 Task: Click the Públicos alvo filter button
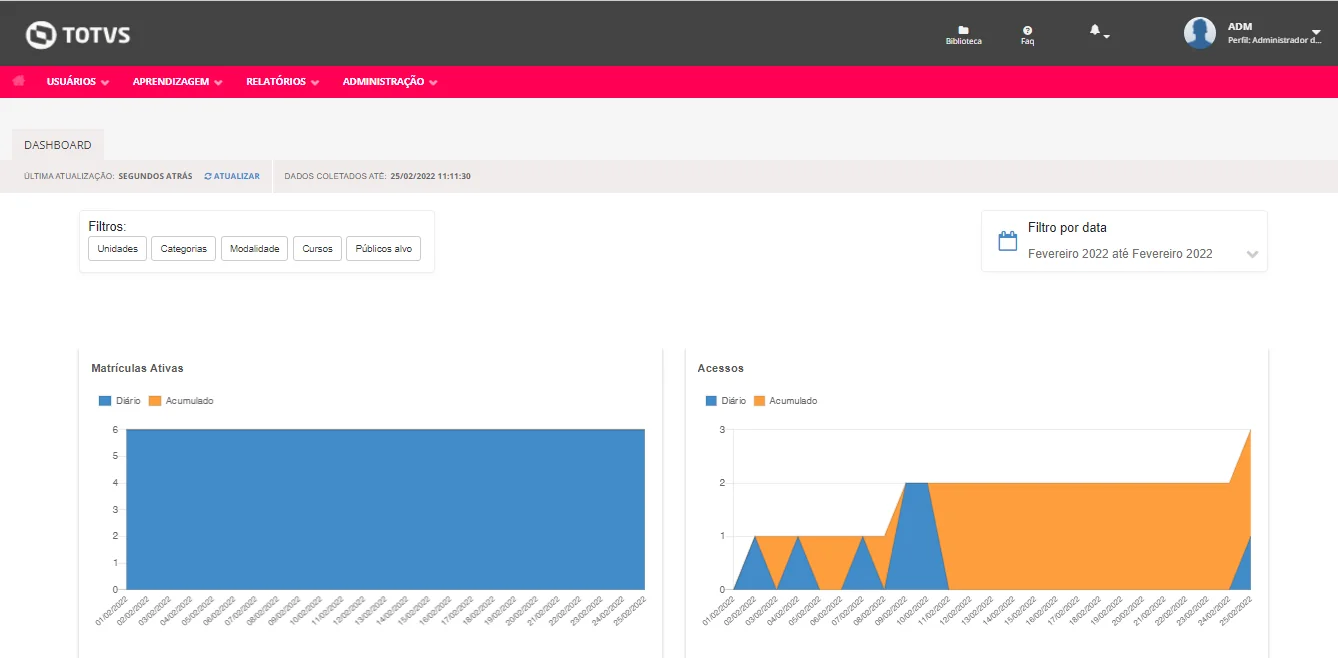383,249
